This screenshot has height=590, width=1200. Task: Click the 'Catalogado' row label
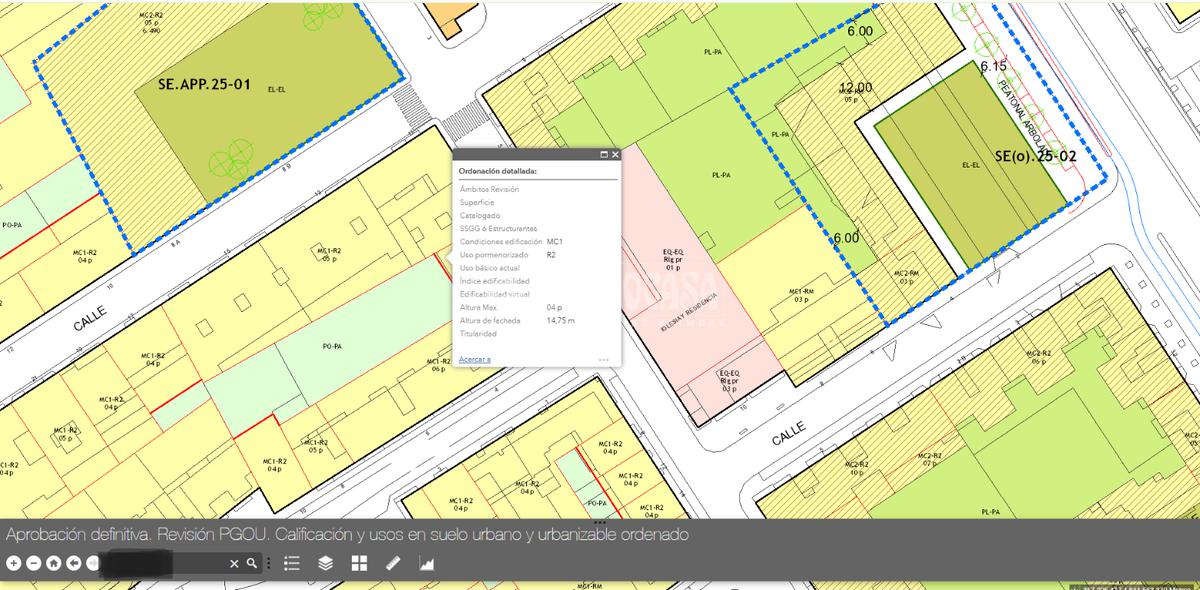coord(480,216)
